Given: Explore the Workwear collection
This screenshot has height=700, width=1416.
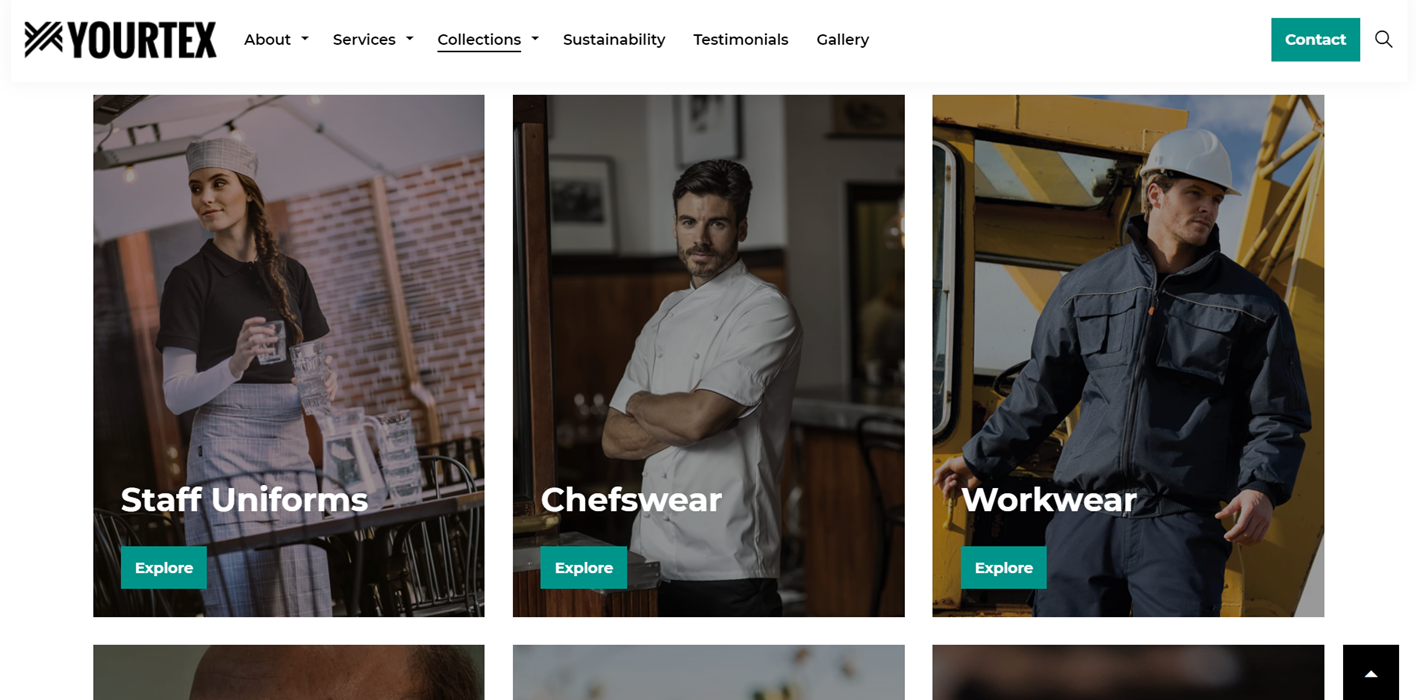Looking at the screenshot, I should point(1004,567).
